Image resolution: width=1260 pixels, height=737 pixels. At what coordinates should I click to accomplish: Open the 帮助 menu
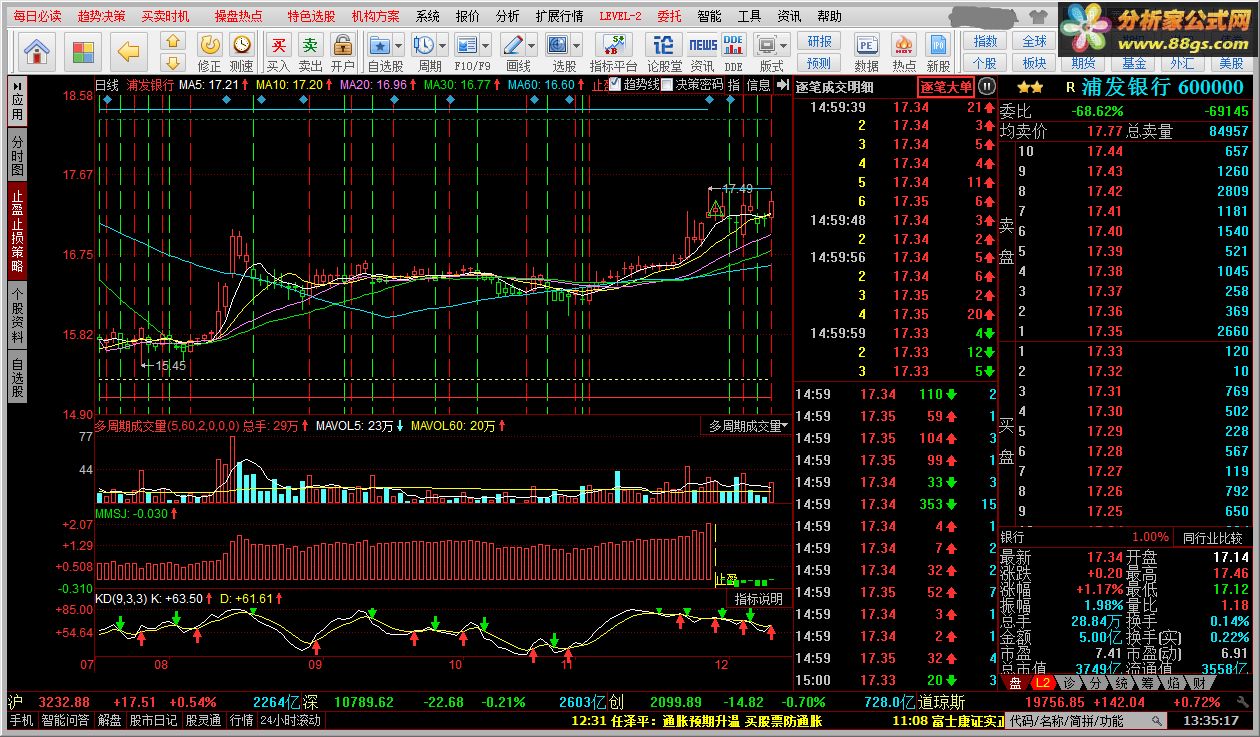(829, 16)
